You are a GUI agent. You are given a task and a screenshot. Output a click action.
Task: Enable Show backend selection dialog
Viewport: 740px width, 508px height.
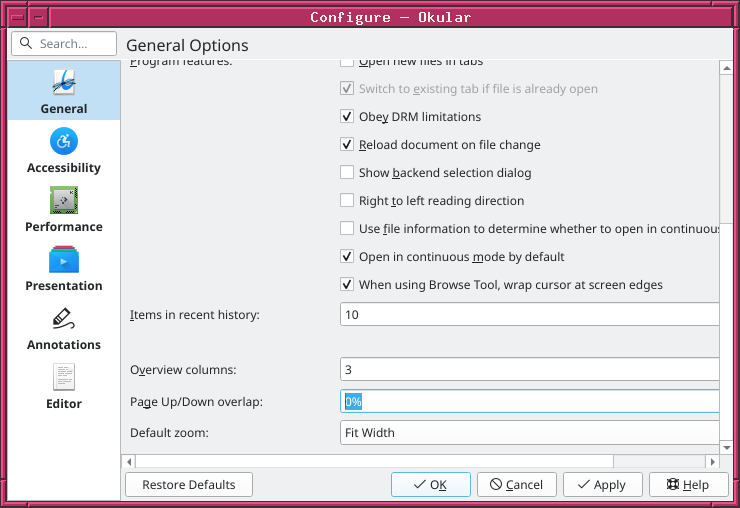pos(347,172)
